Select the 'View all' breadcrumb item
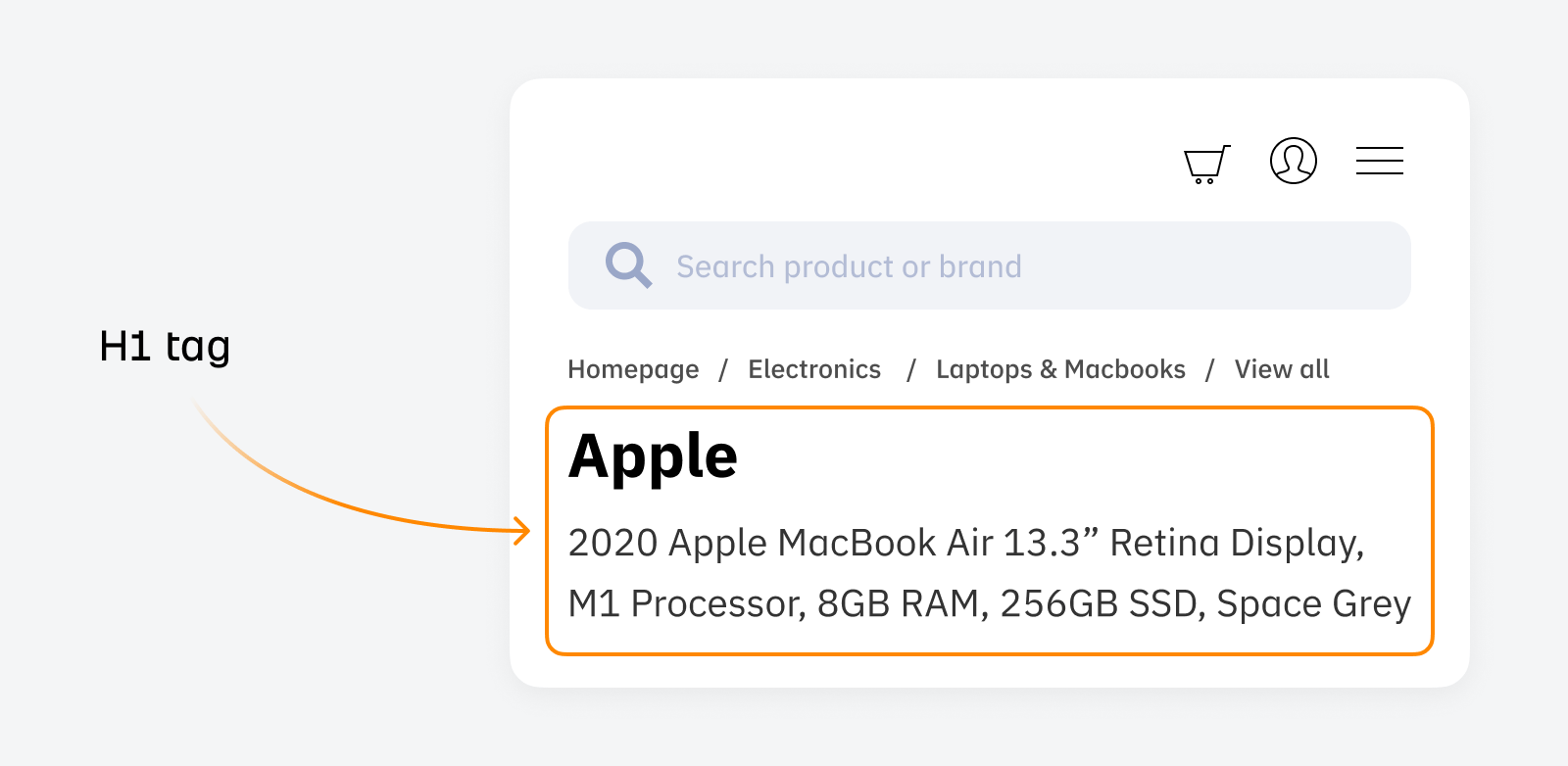The width and height of the screenshot is (1568, 766). coord(1281,369)
